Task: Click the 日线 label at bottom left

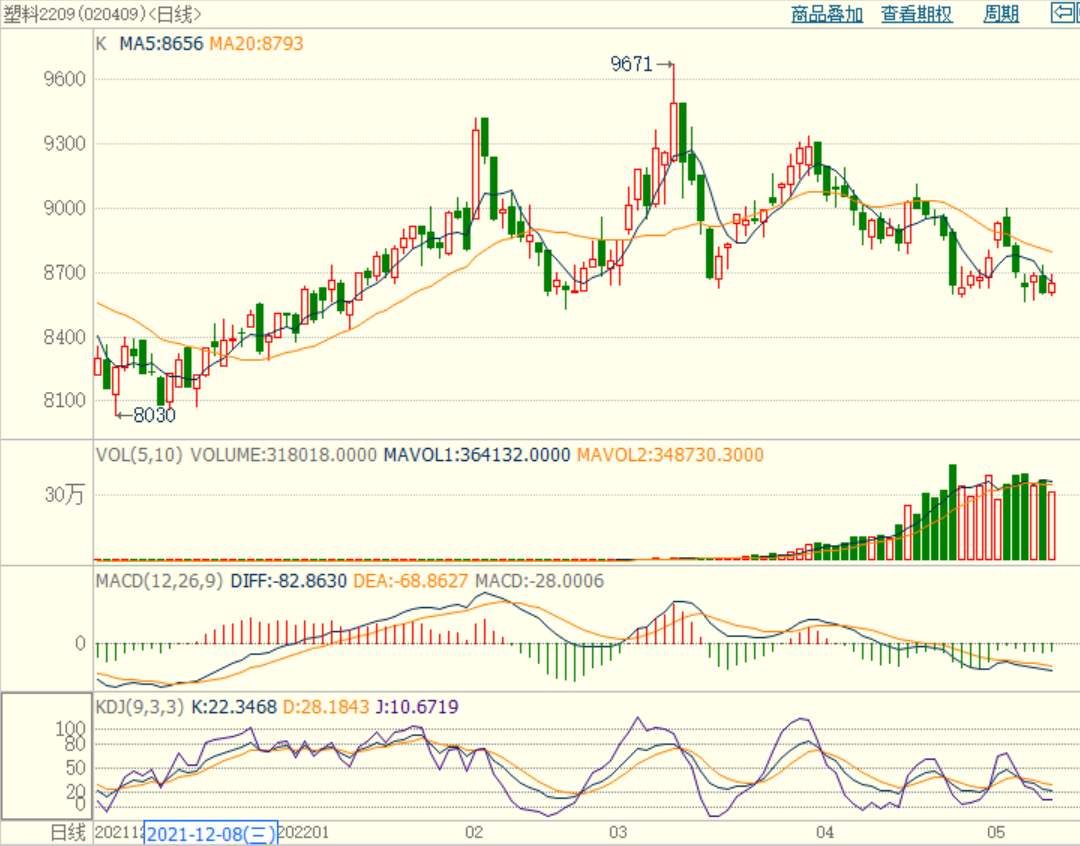Action: [68, 833]
